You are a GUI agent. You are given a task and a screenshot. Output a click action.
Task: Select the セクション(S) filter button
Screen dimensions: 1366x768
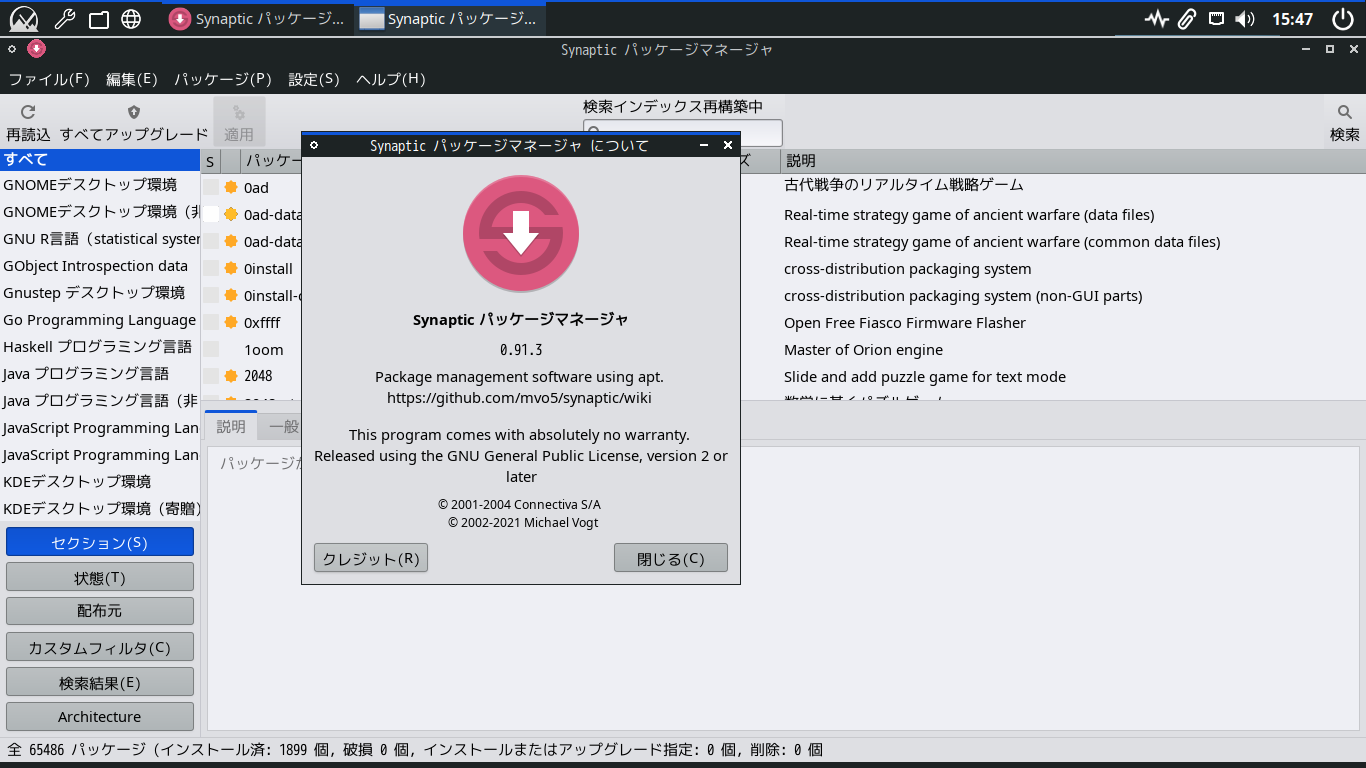(100, 542)
